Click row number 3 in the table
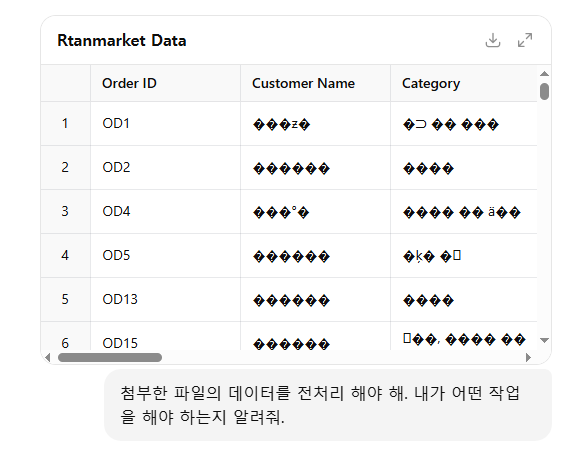Viewport: 576px width, 455px height. click(x=65, y=212)
